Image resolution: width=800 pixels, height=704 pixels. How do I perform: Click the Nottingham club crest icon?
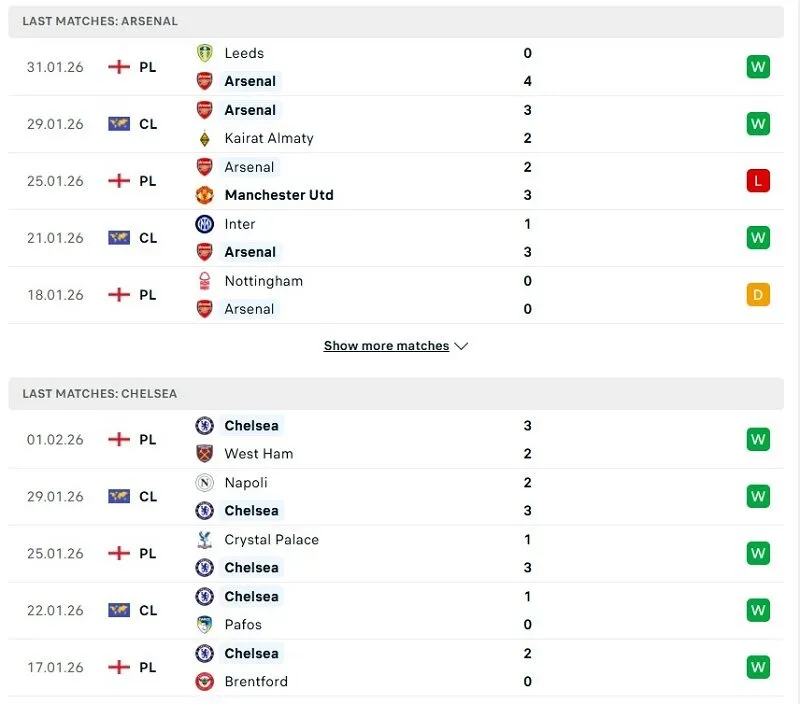pyautogui.click(x=204, y=281)
